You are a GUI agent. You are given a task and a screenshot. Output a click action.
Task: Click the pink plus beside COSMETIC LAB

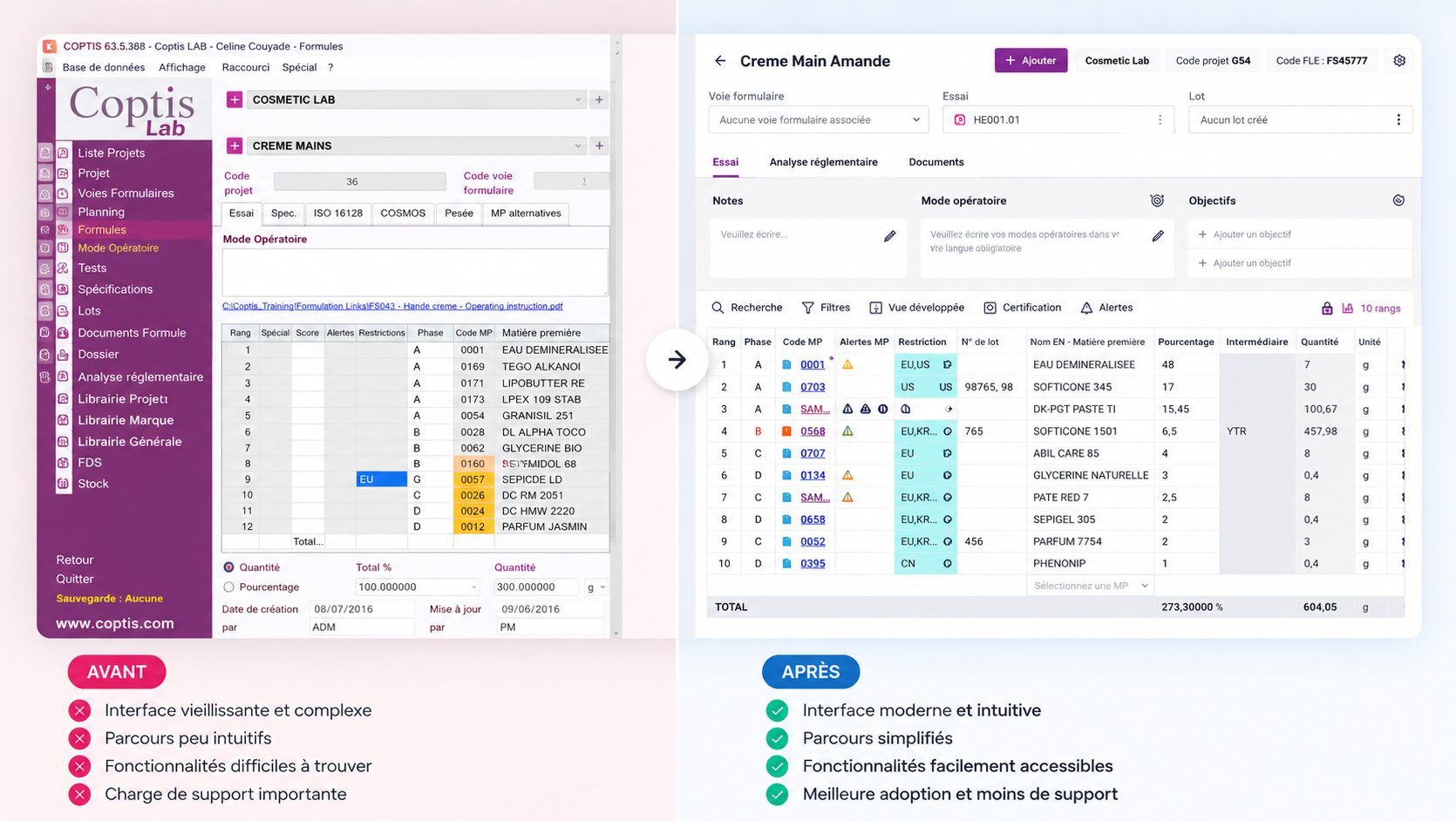pos(235,99)
